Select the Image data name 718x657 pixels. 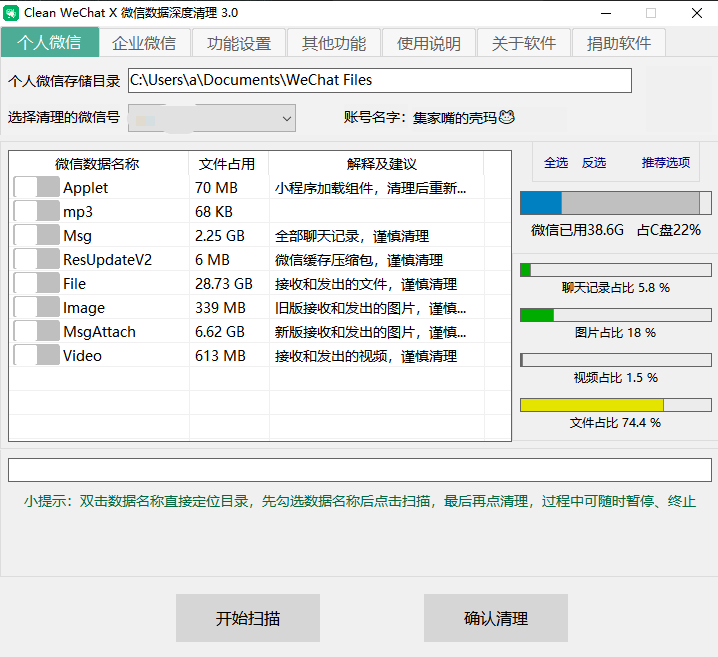coord(84,308)
